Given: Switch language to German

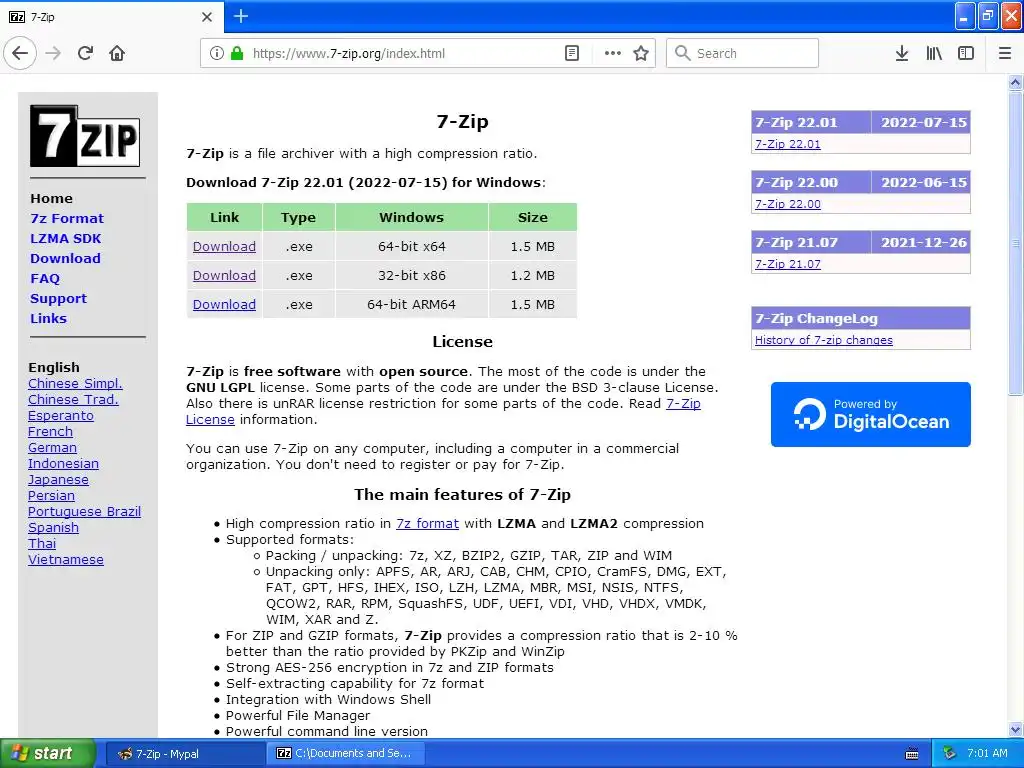Looking at the screenshot, I should (52, 447).
